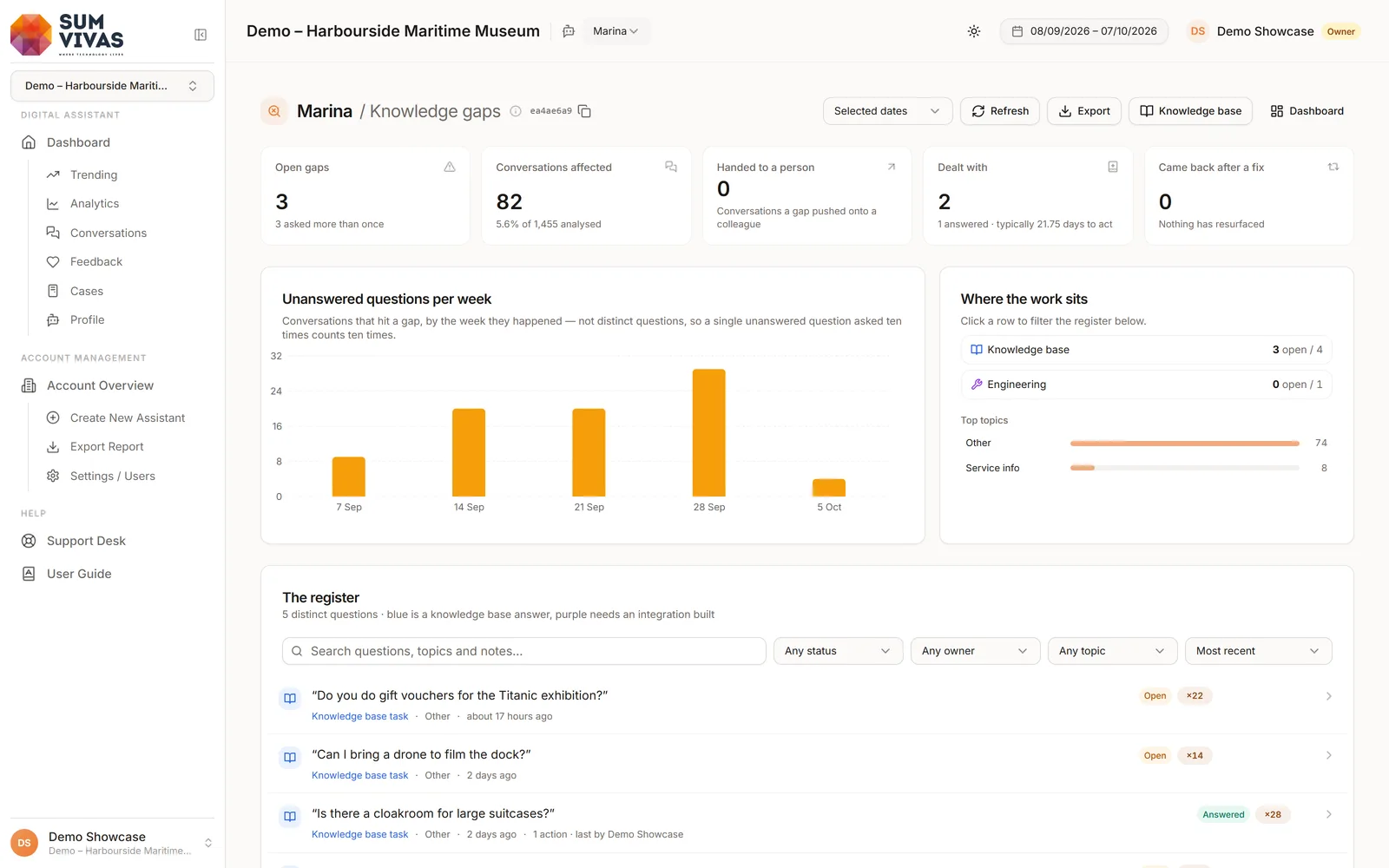Open Export Report in the sidebar
1389x868 pixels.
pyautogui.click(x=107, y=447)
